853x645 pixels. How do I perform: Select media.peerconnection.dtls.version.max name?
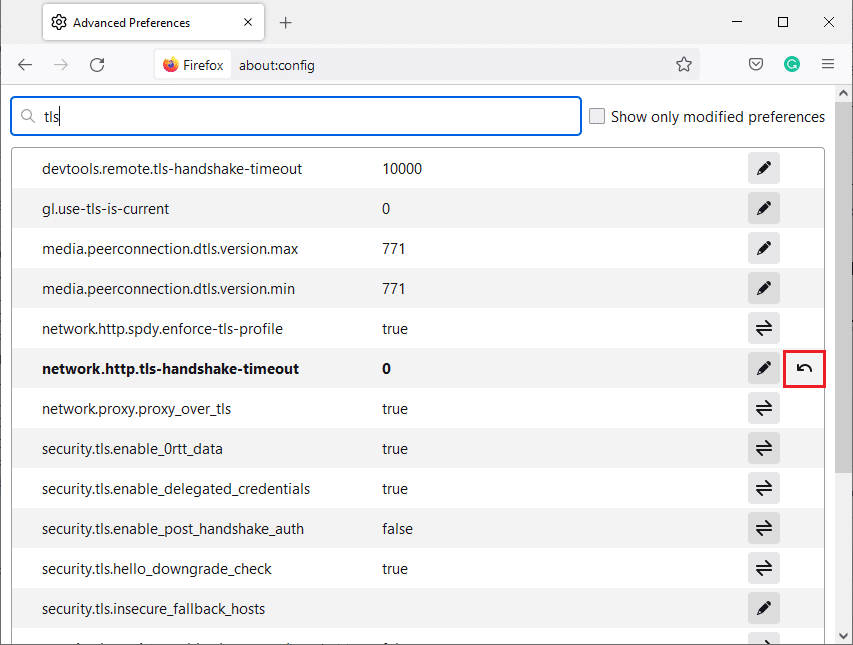[x=170, y=249]
